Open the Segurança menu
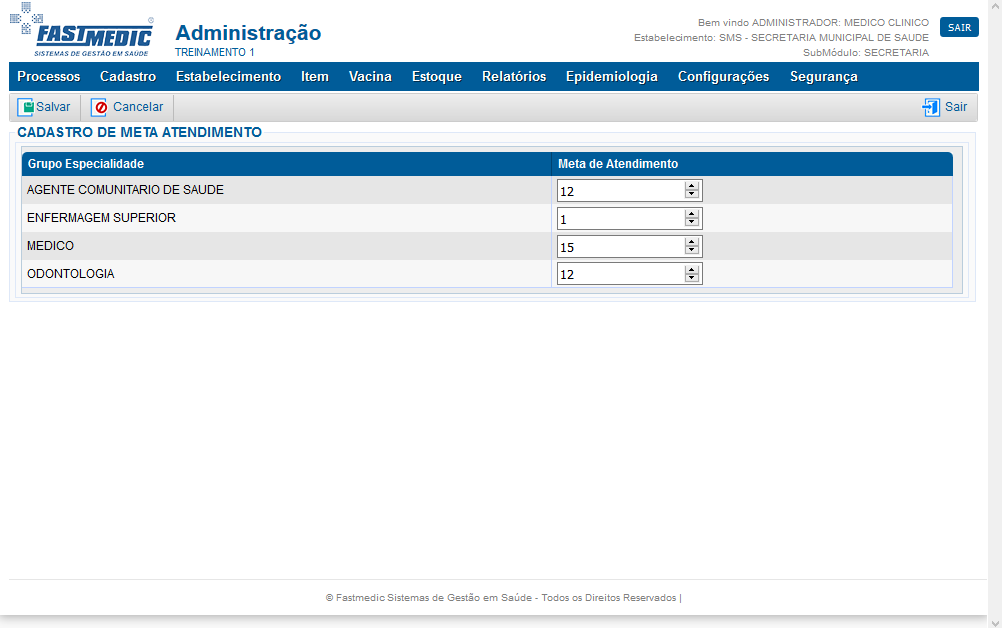This screenshot has height=628, width=1002. click(823, 77)
